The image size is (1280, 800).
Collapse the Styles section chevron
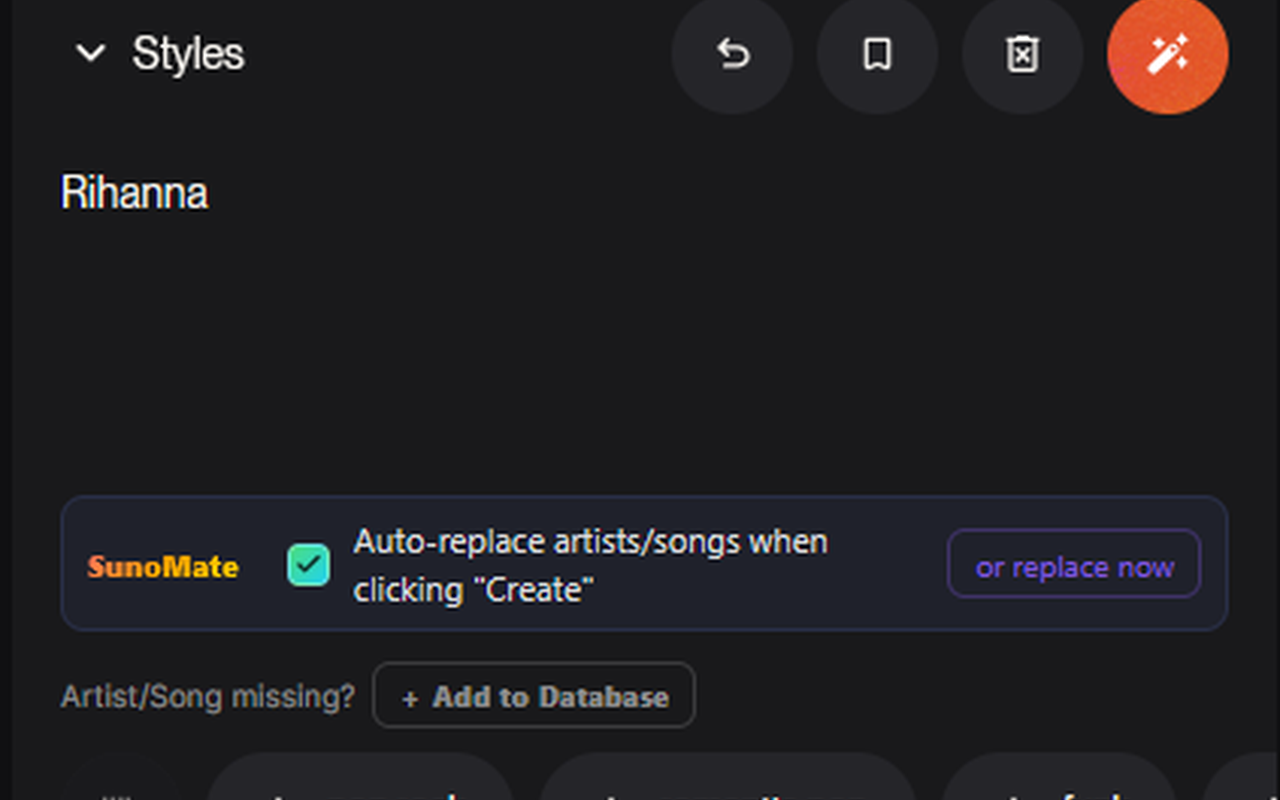point(90,53)
